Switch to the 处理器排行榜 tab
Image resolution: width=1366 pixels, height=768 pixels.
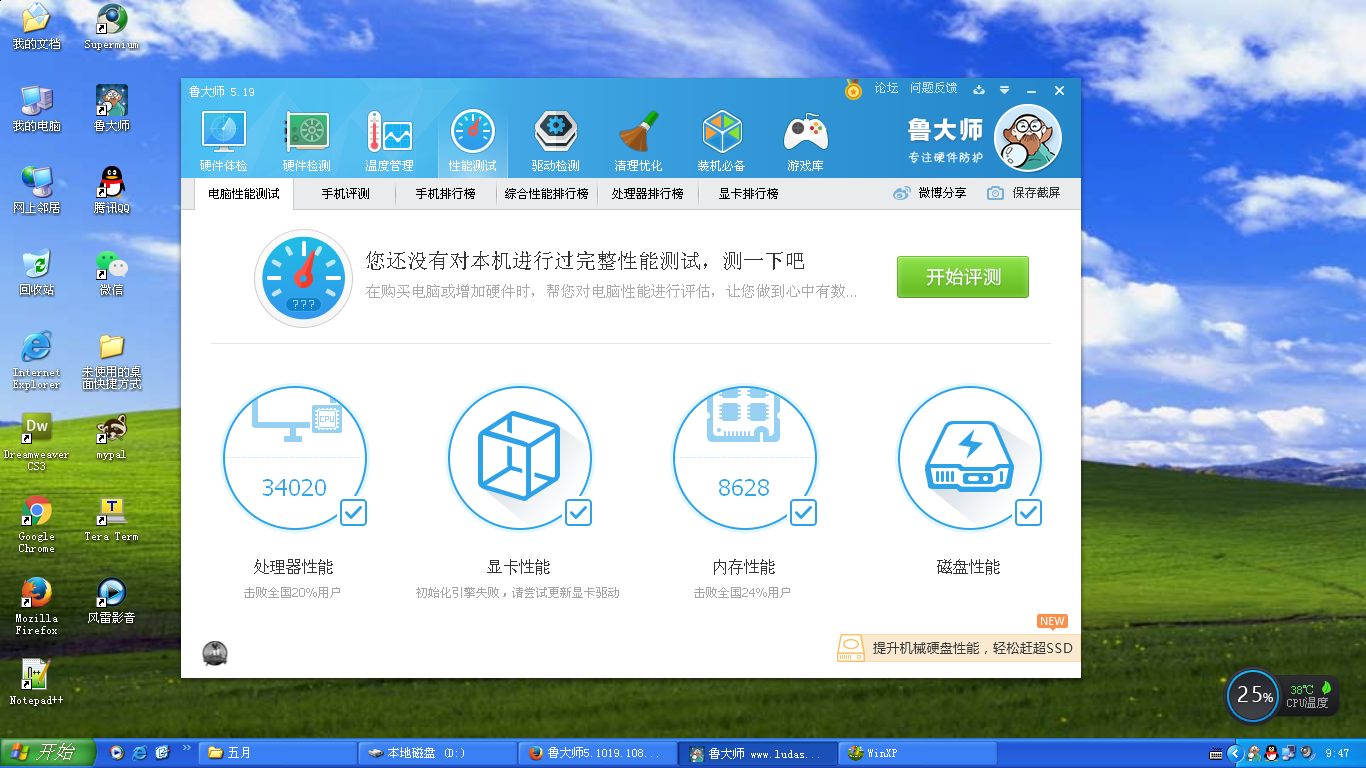648,194
